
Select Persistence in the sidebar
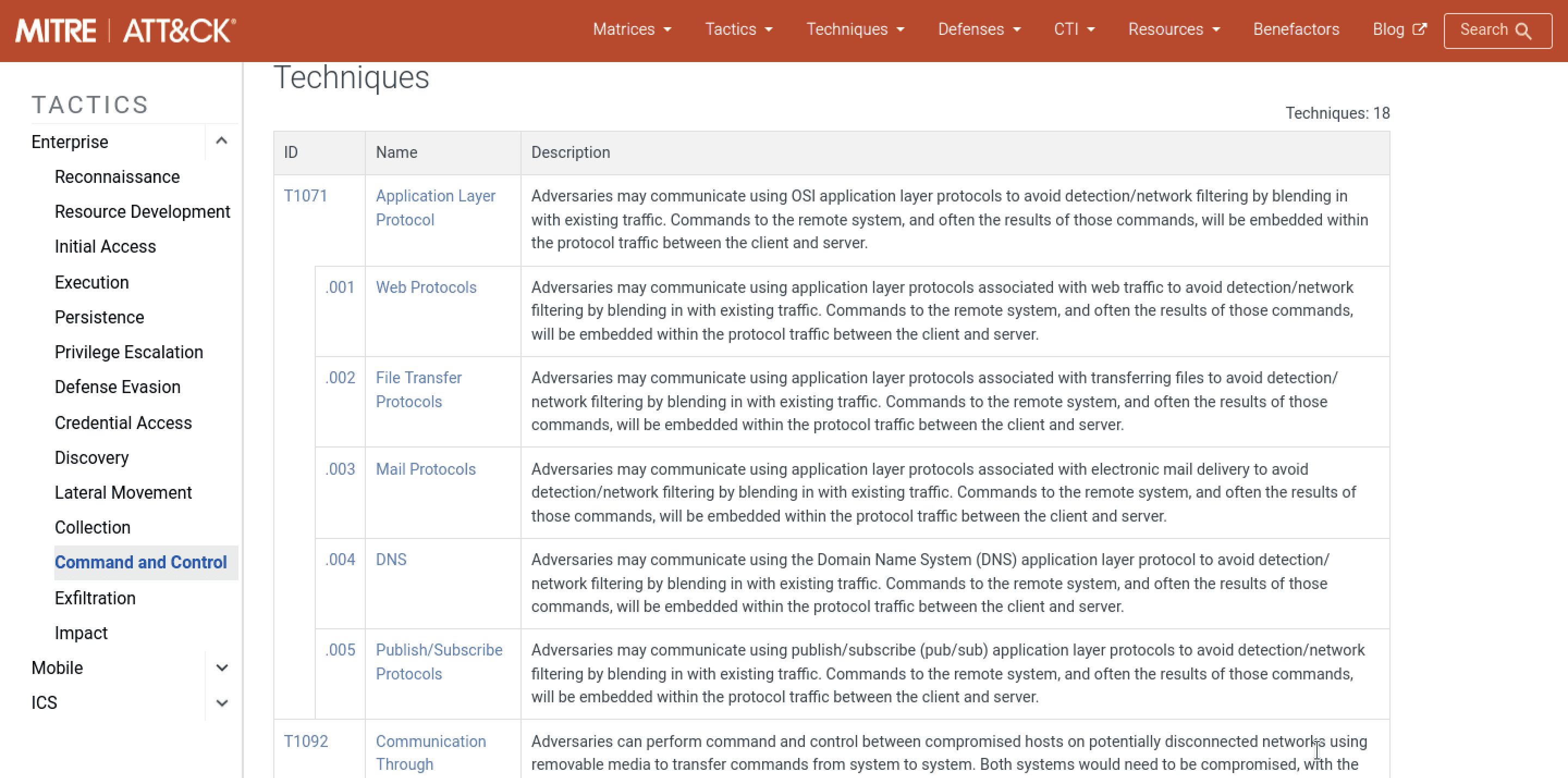click(99, 316)
